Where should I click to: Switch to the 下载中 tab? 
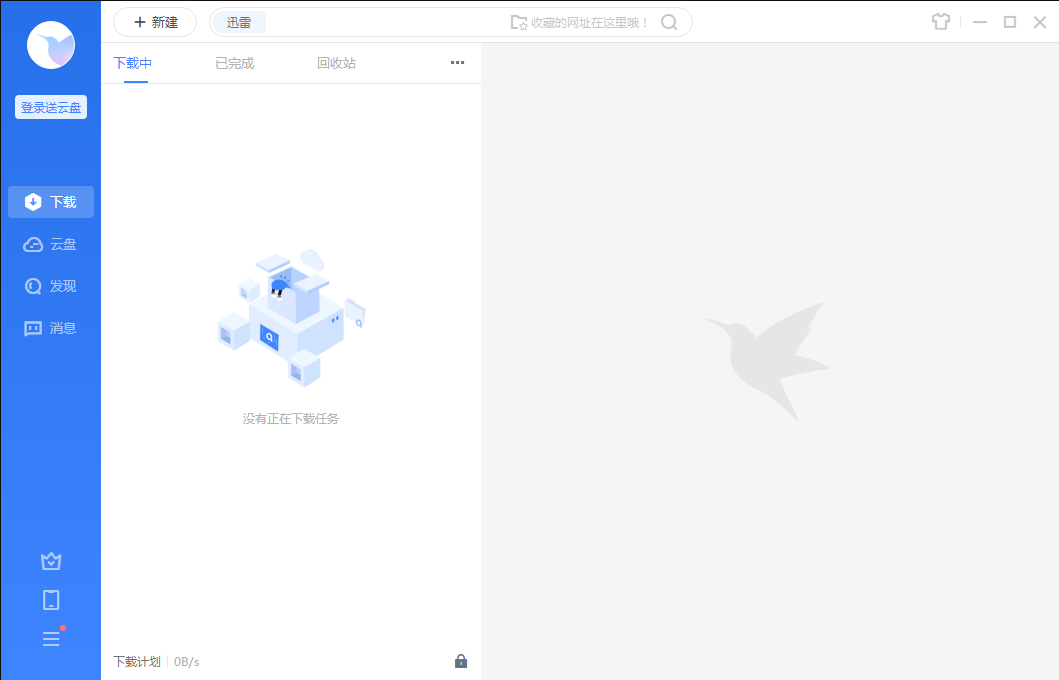[132, 63]
